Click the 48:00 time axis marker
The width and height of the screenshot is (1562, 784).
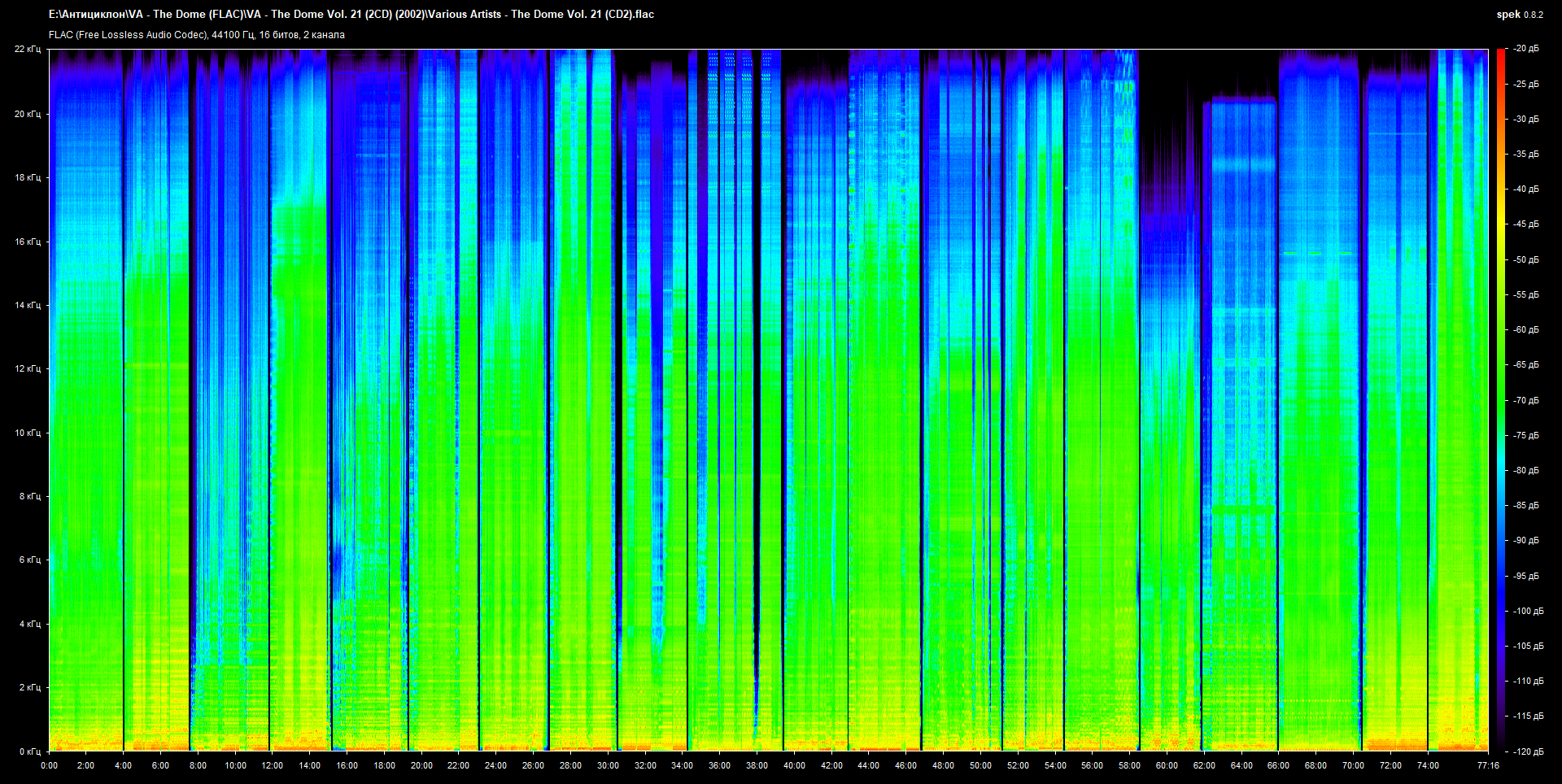click(x=943, y=765)
